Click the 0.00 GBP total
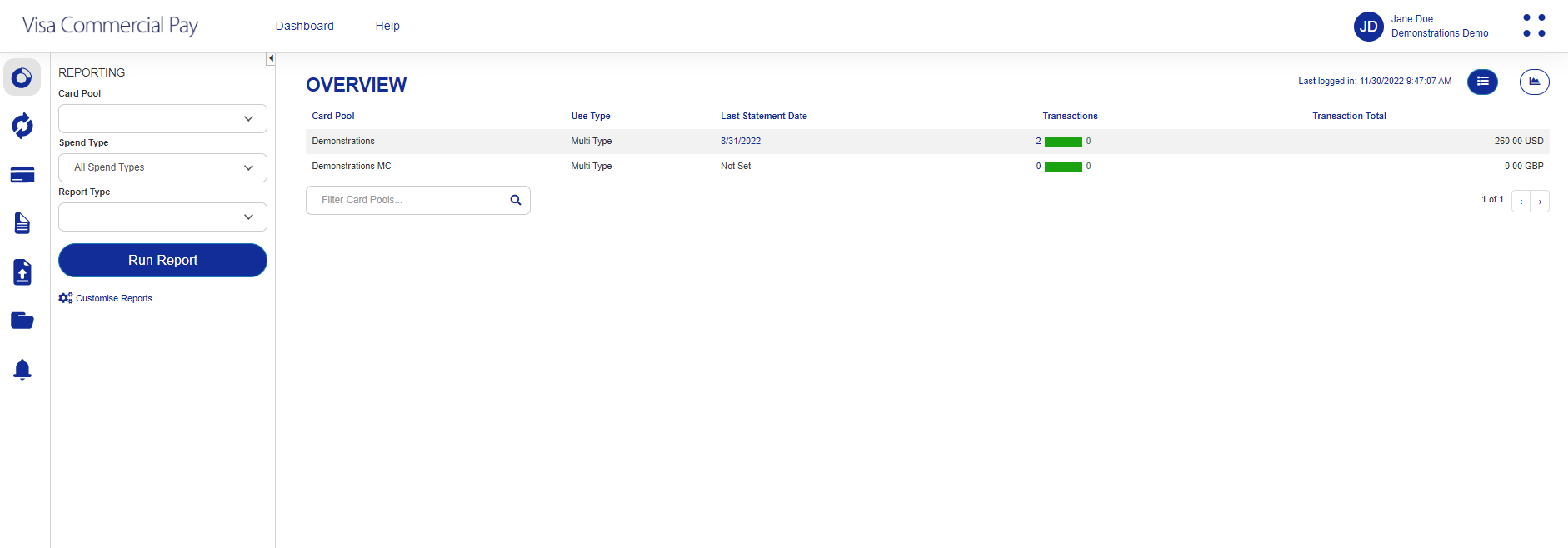This screenshot has width=1568, height=548. (1524, 166)
